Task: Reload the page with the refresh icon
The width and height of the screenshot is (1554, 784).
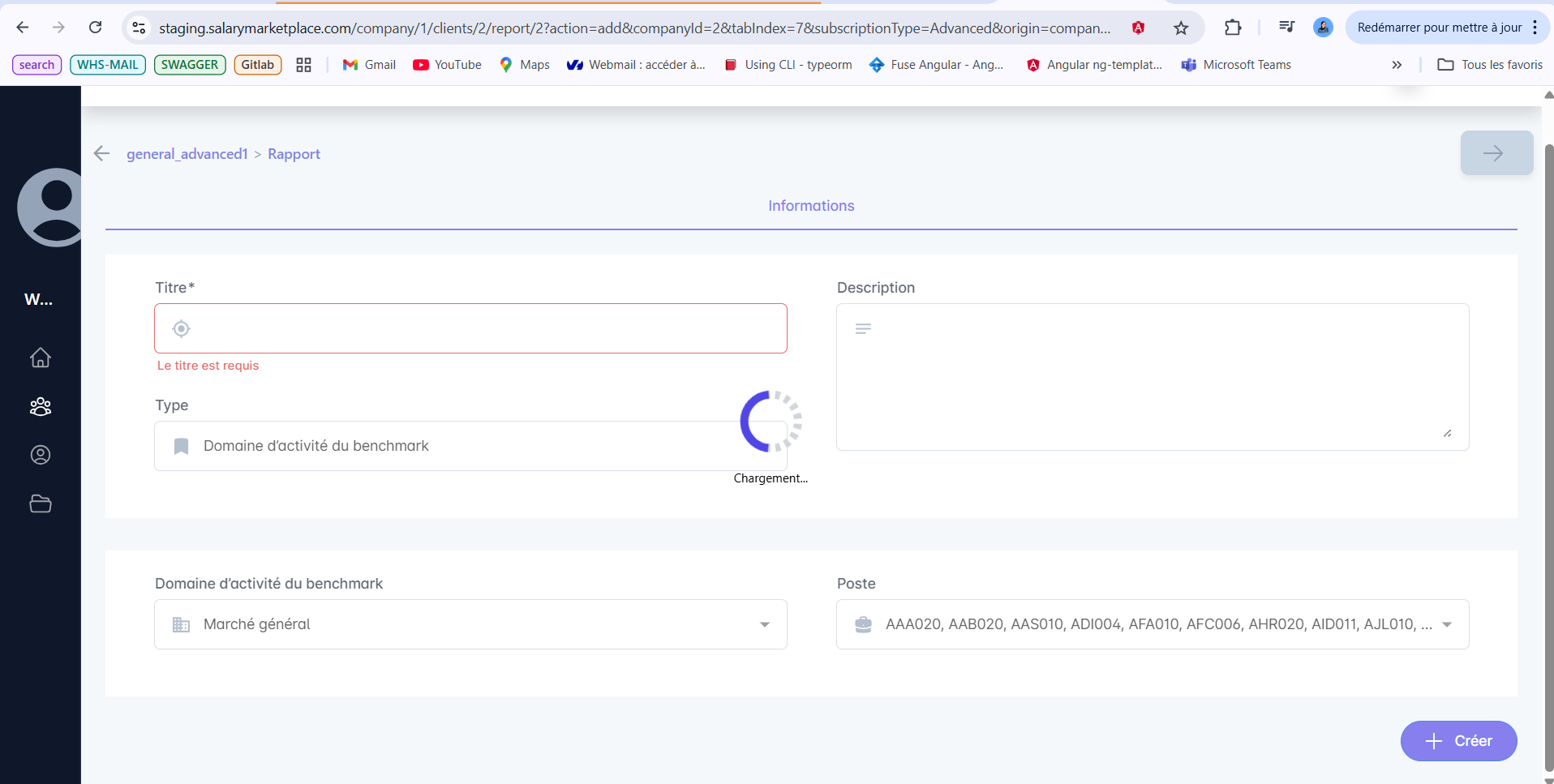Action: pyautogui.click(x=95, y=28)
